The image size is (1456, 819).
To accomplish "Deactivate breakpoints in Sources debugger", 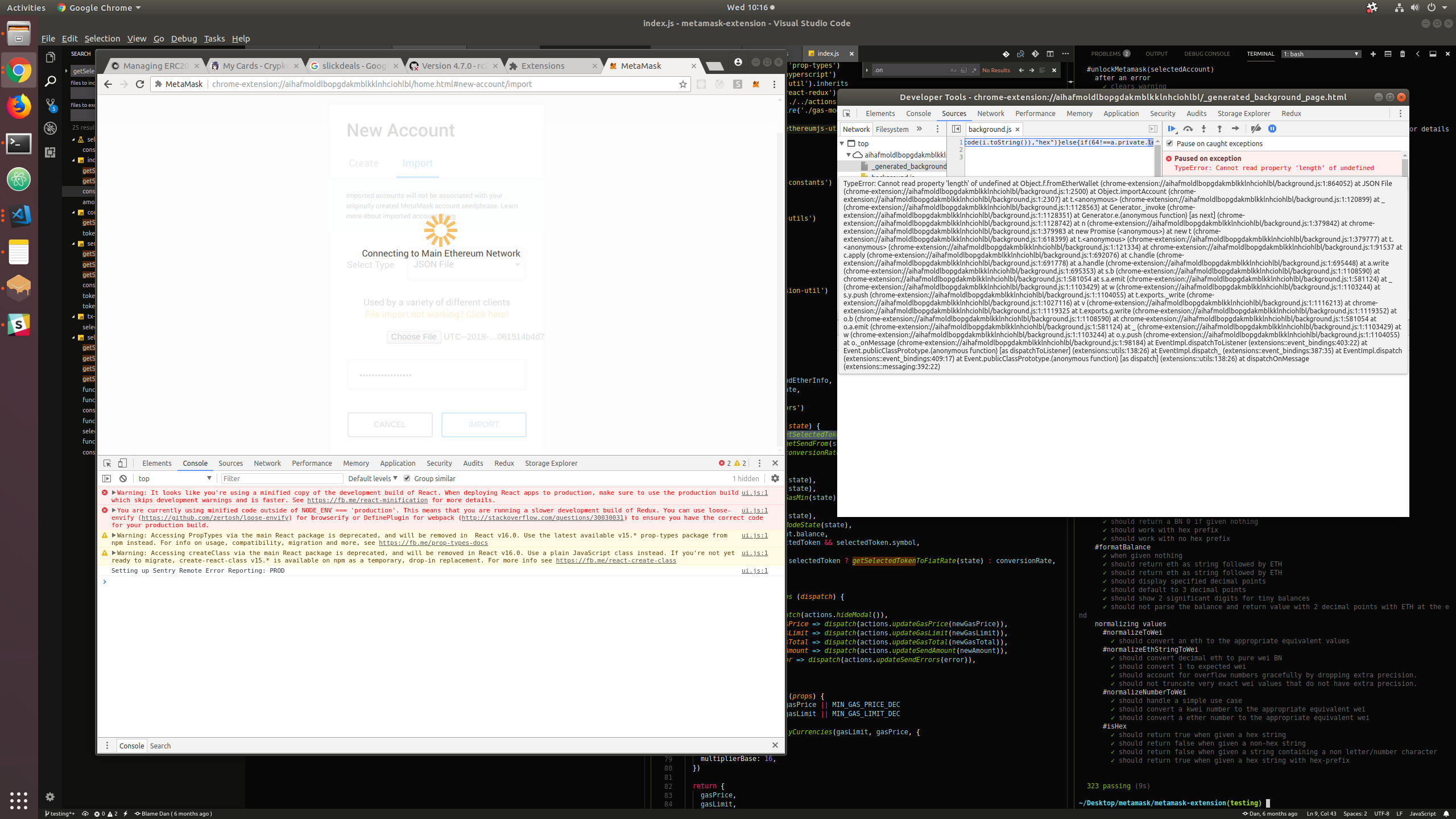I will click(1256, 129).
